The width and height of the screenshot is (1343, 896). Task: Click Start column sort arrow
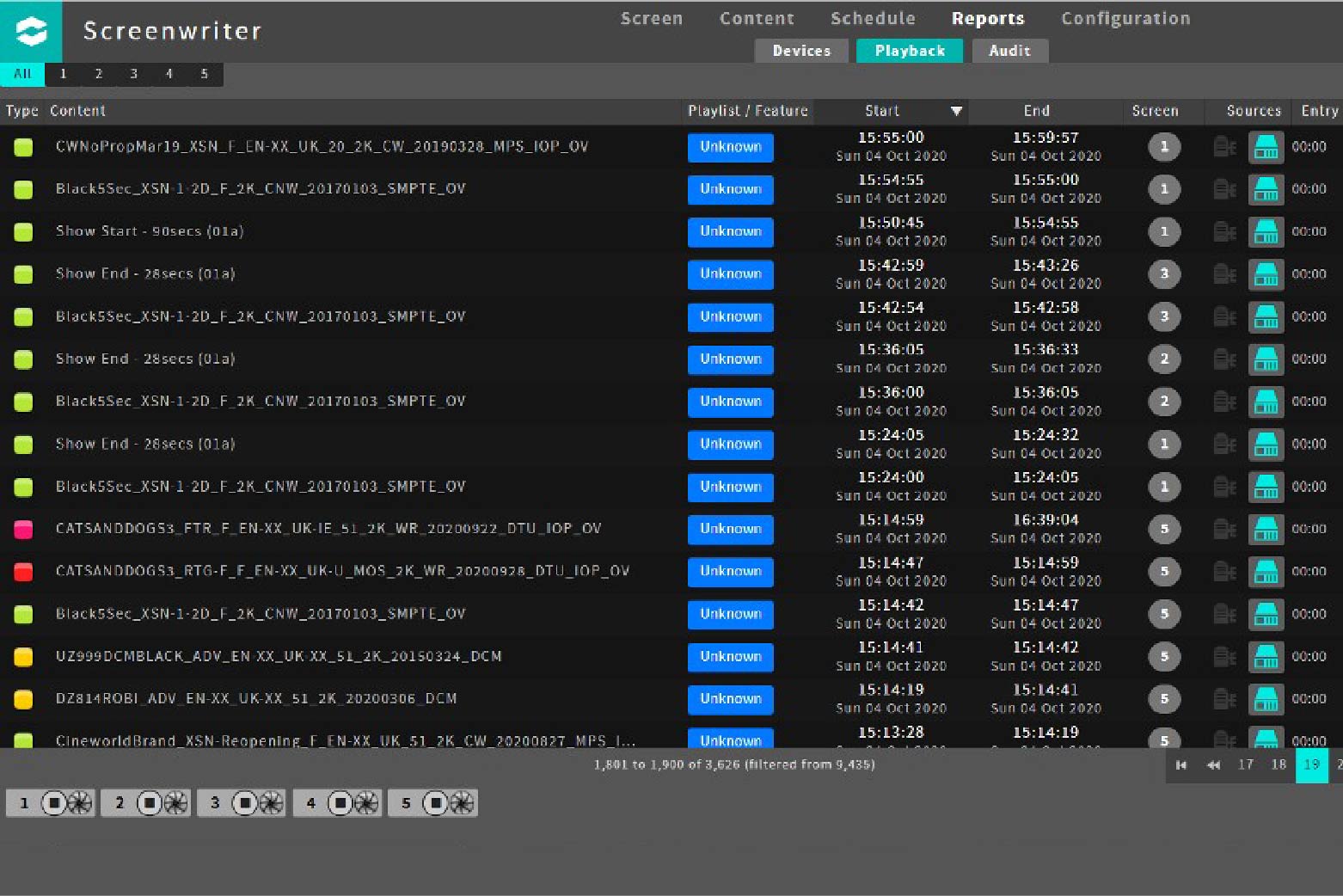tap(956, 111)
